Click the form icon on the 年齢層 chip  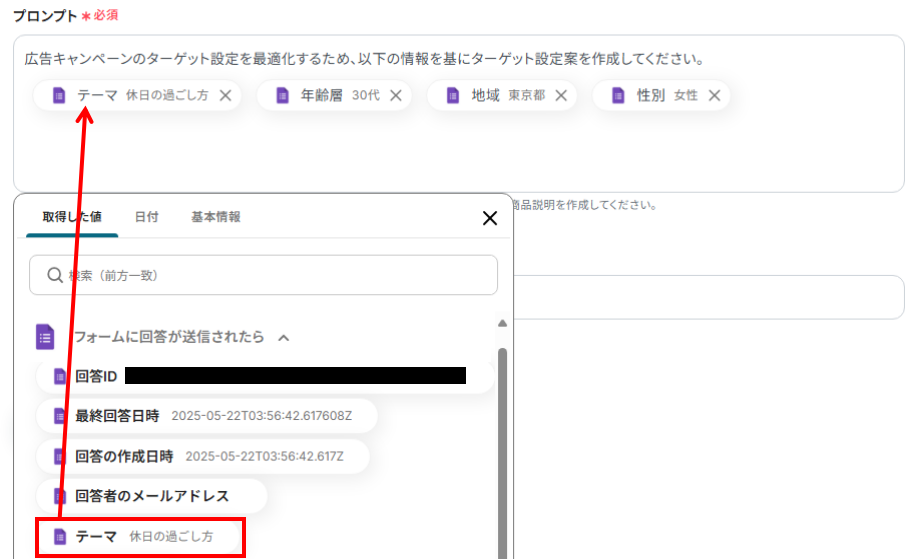283,95
